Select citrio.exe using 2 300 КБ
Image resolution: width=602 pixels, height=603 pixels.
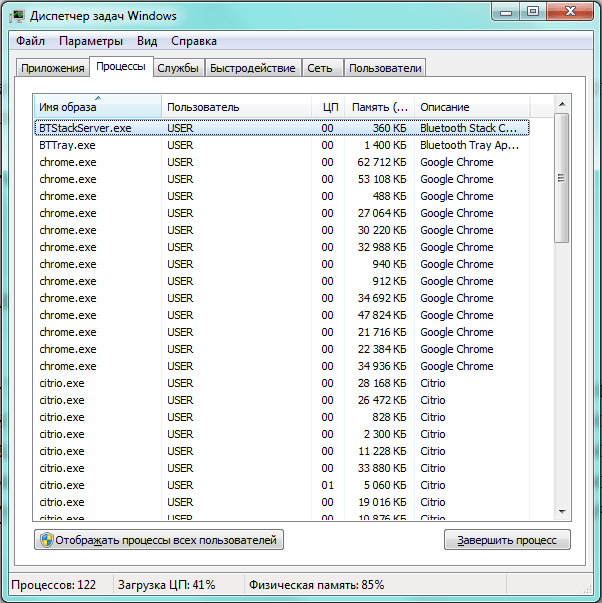click(282, 434)
